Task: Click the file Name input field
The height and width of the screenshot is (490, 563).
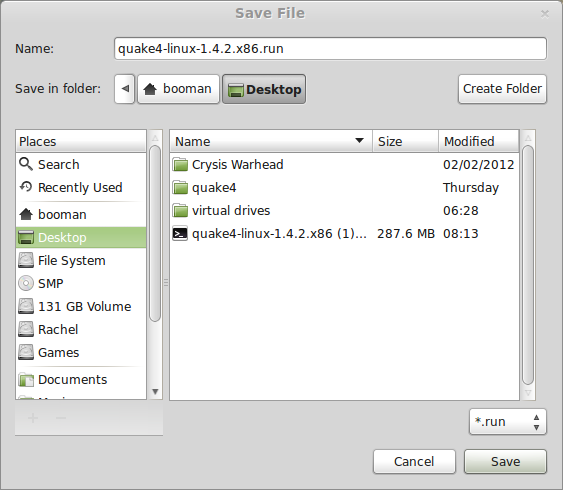Action: (x=330, y=48)
